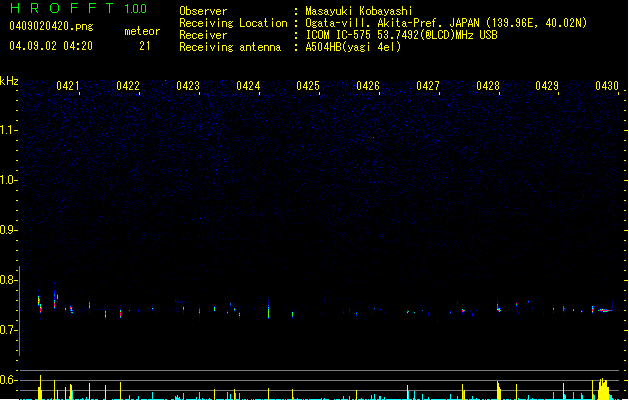Click the date stamp 04.09.02 04:20
629x400 pixels.
click(51, 46)
